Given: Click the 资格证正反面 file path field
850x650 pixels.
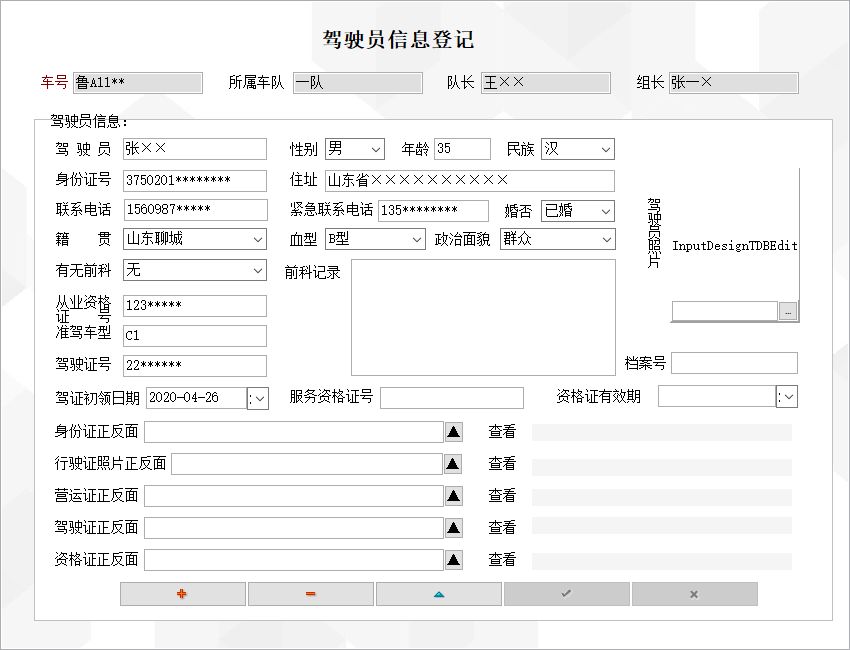Looking at the screenshot, I should tap(294, 560).
